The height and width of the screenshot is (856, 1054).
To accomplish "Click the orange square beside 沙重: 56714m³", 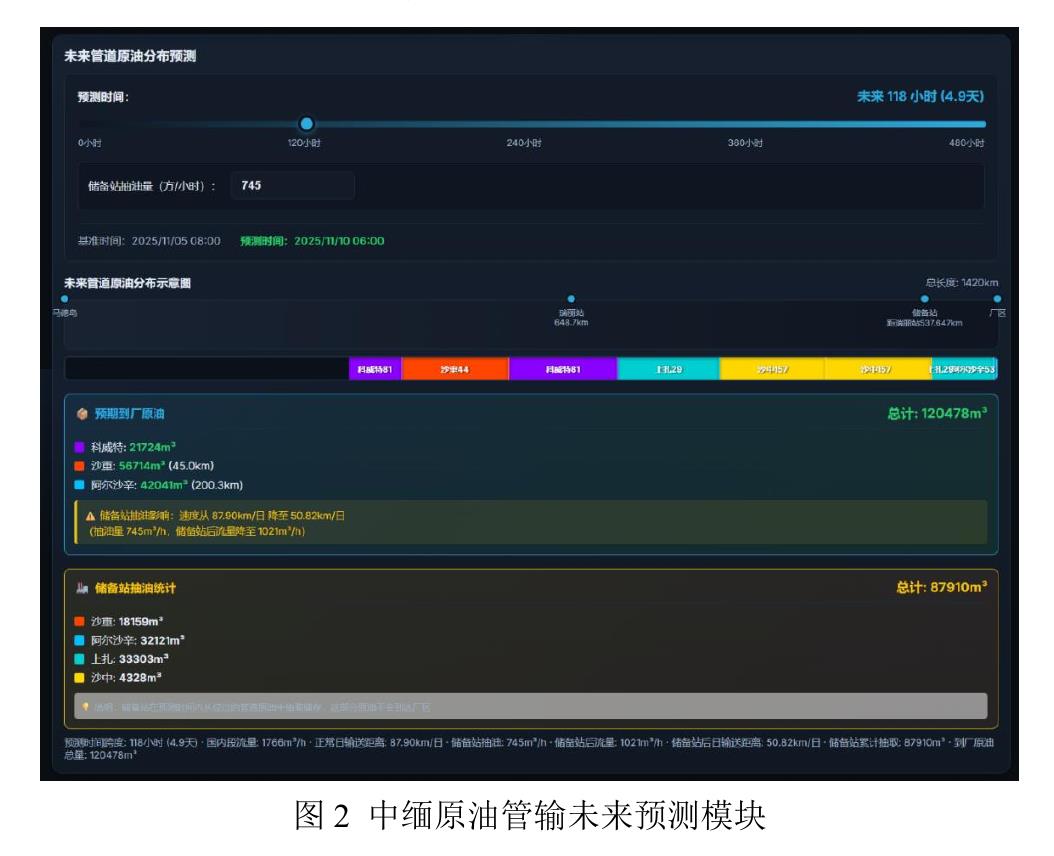I will (x=79, y=466).
